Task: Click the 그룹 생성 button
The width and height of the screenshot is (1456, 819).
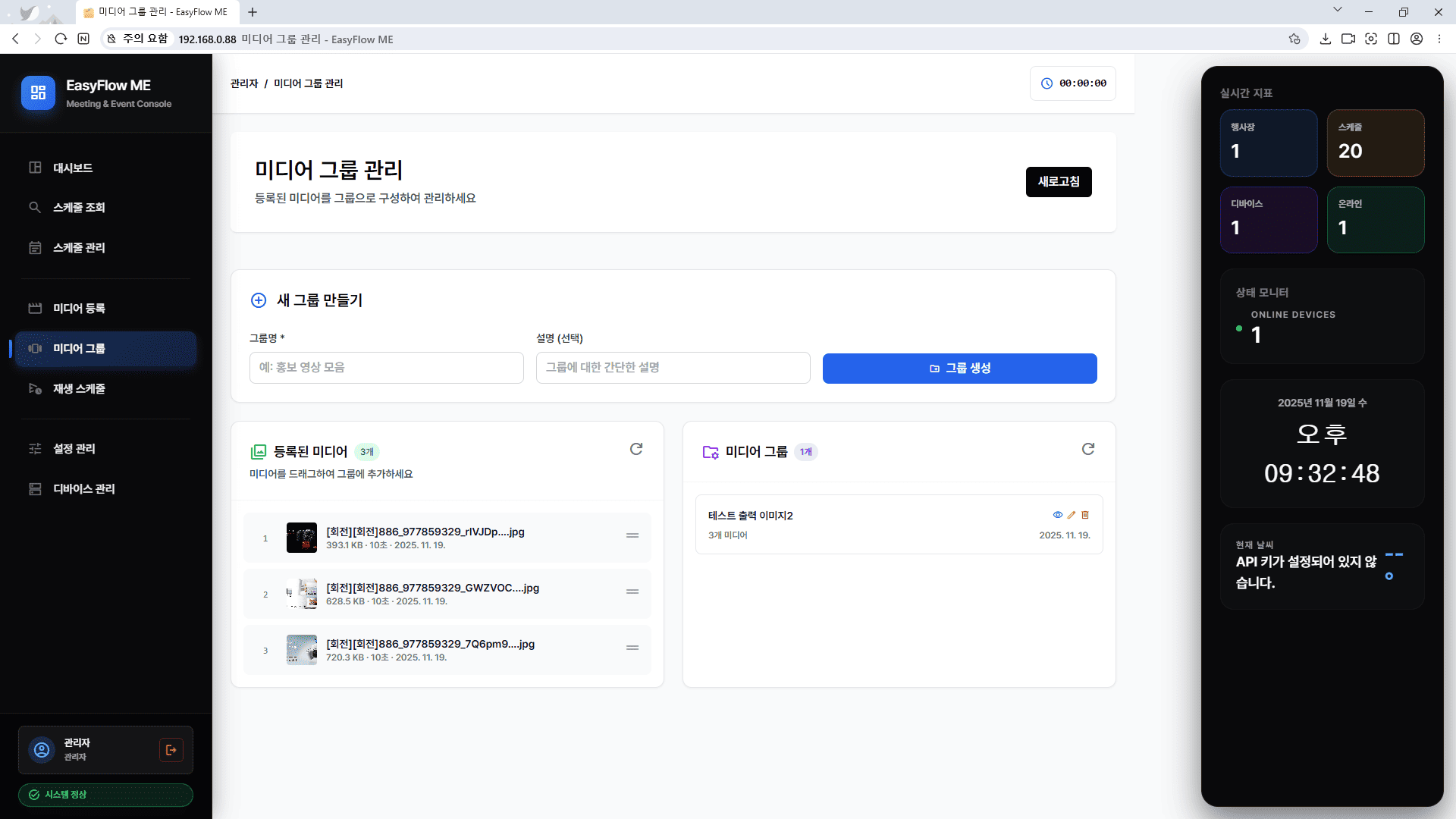Action: (x=959, y=368)
